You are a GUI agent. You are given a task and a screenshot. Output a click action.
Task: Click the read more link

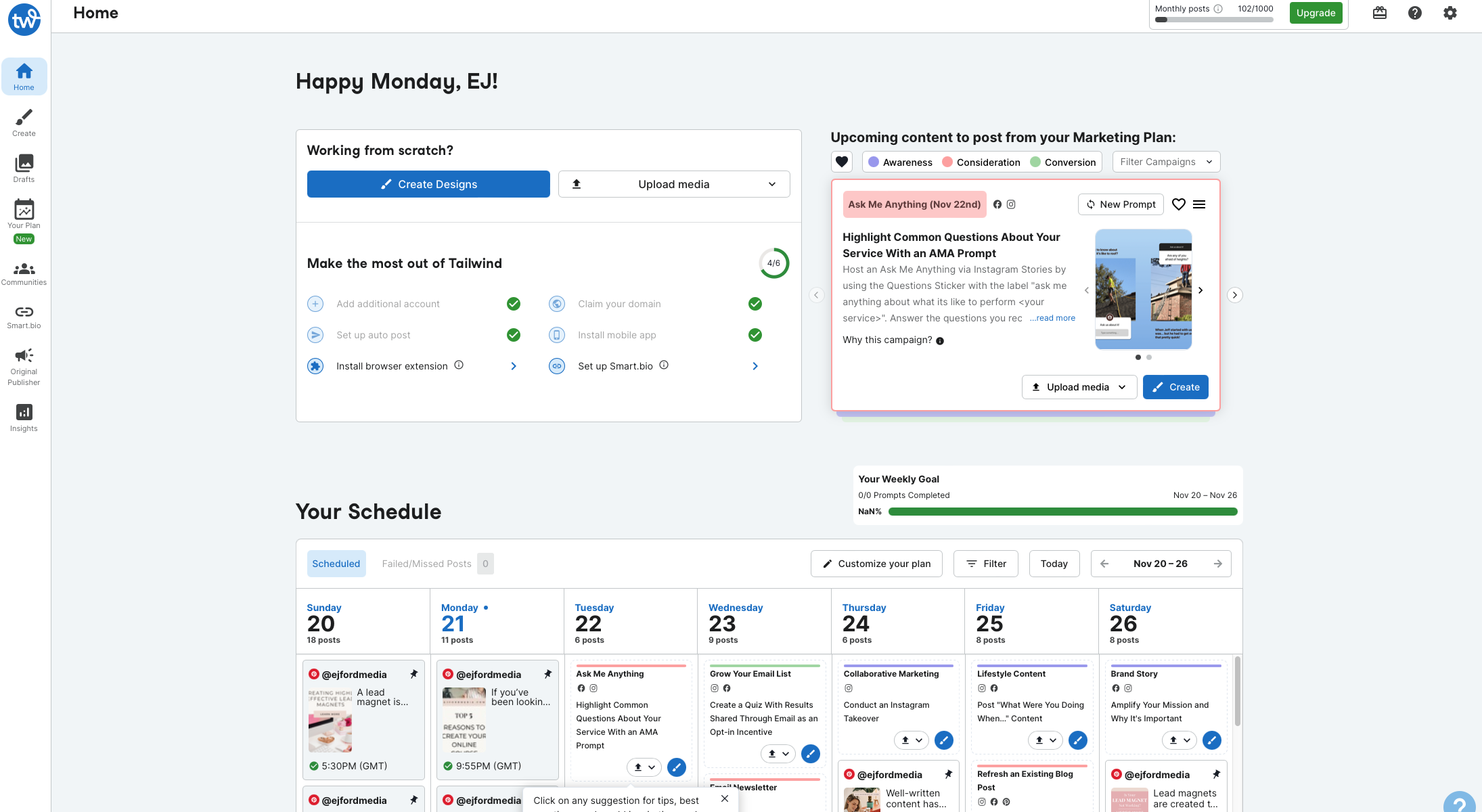[x=1053, y=318]
